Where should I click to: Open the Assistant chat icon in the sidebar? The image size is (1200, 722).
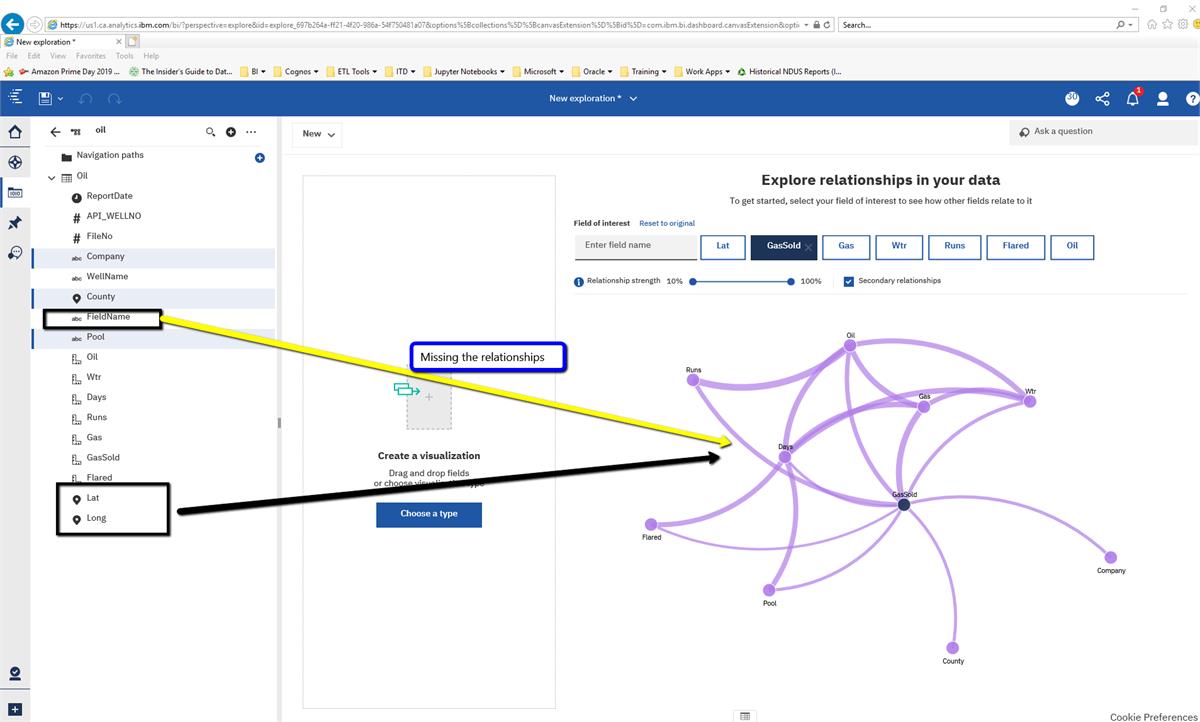15,253
